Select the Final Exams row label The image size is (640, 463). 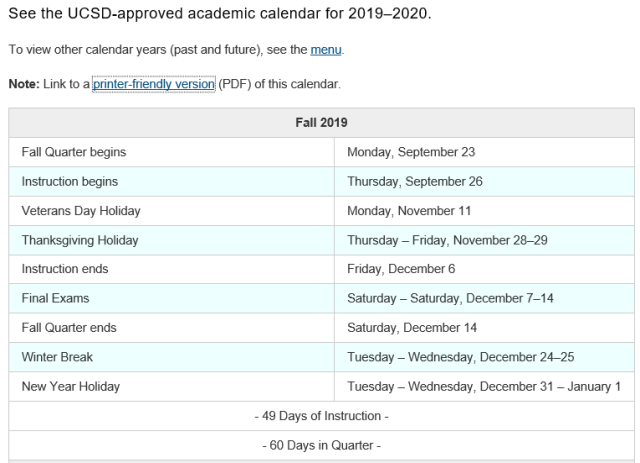pos(171,298)
